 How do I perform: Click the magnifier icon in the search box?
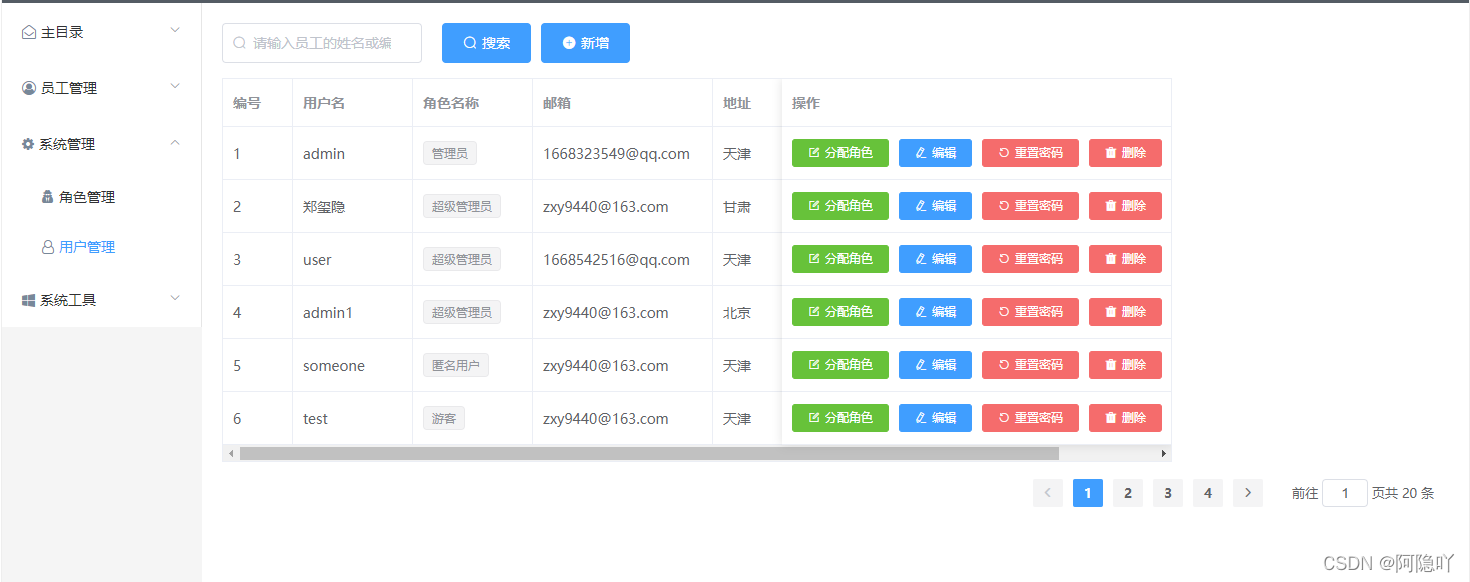(x=239, y=43)
